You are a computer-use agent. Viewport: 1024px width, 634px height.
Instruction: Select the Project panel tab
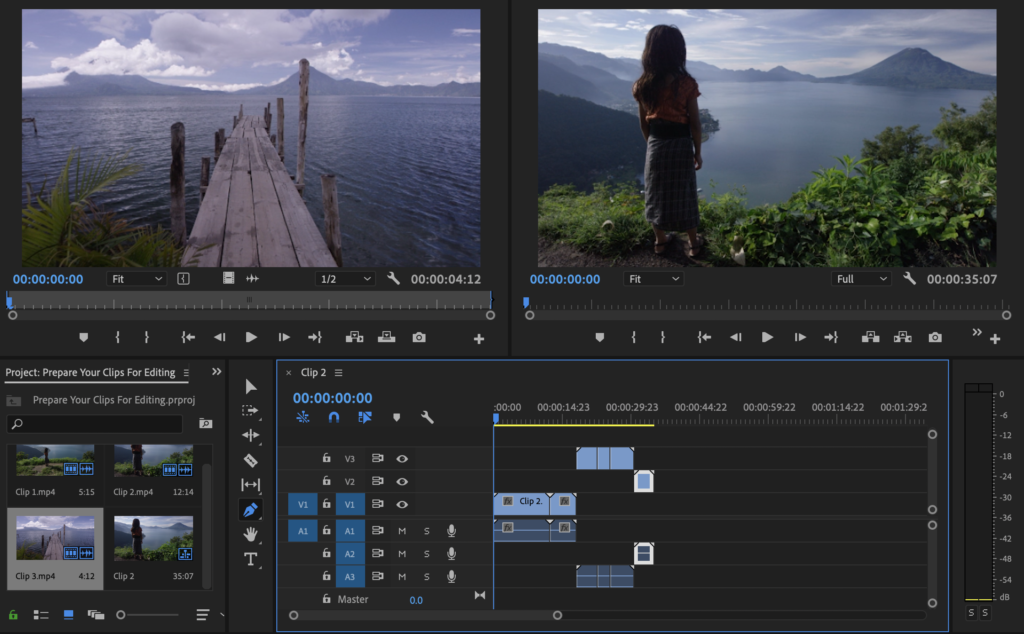pyautogui.click(x=90, y=373)
